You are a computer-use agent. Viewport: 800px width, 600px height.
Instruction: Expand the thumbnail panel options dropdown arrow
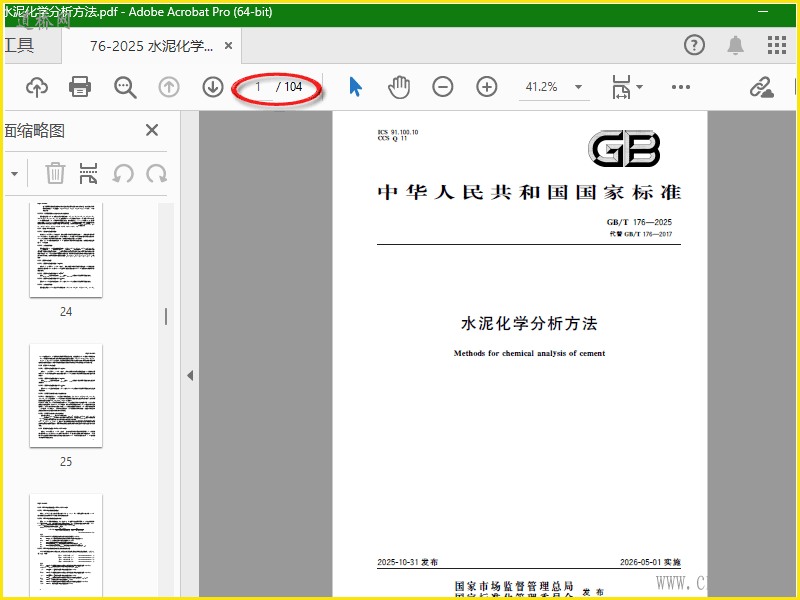point(14,174)
